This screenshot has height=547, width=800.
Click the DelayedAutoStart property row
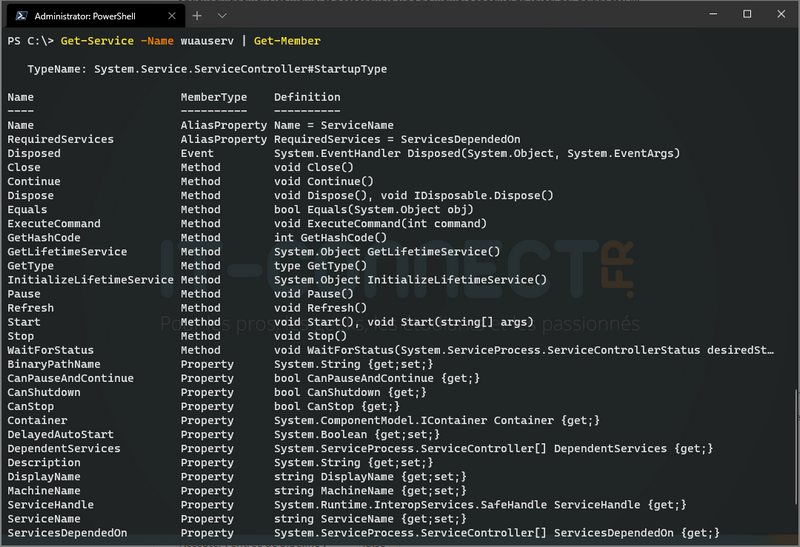tap(60, 435)
